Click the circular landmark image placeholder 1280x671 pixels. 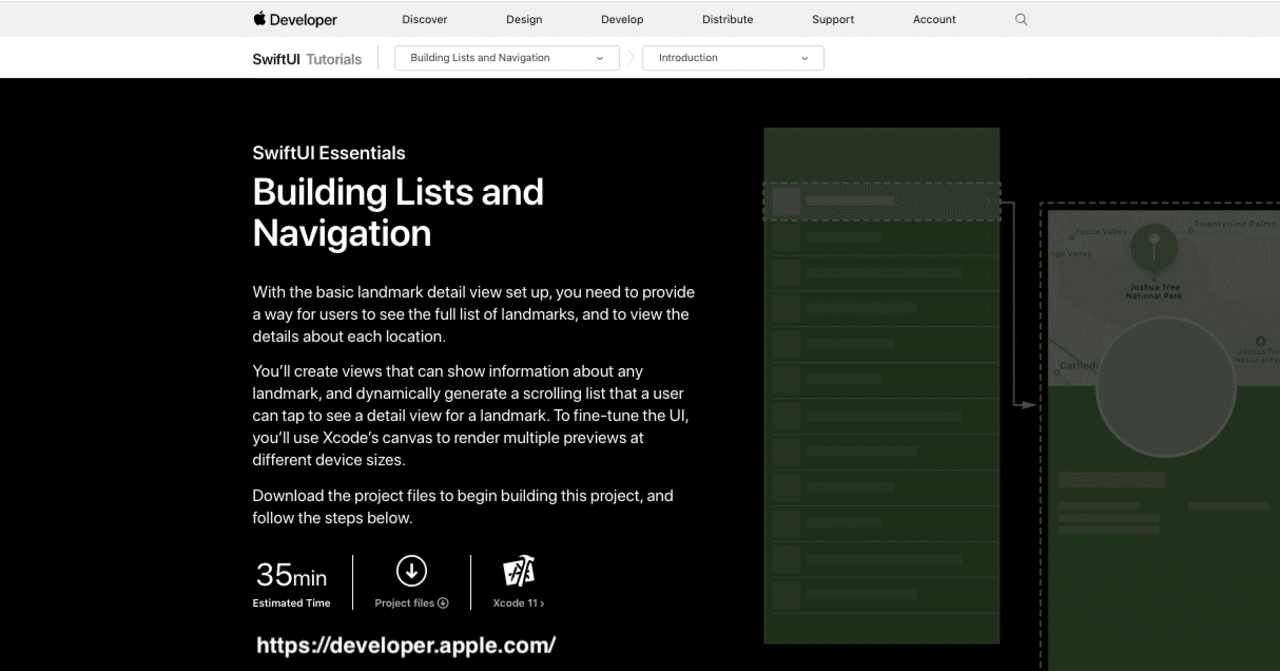pos(1165,388)
